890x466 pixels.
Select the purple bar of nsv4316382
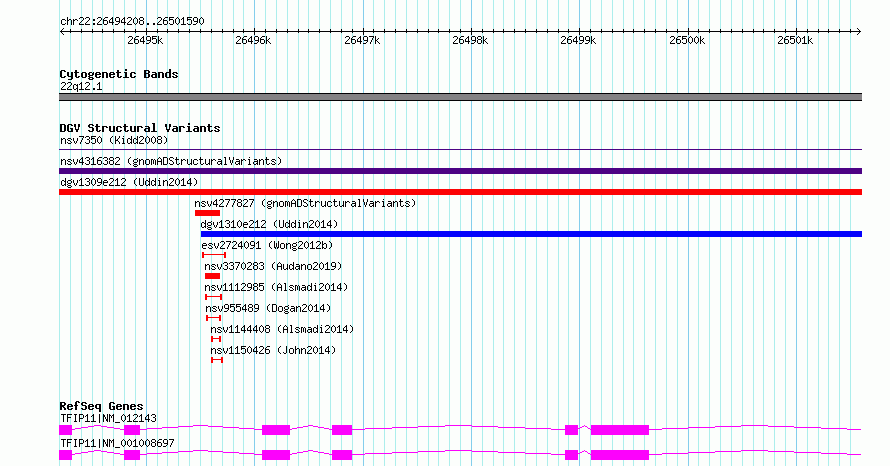tap(460, 171)
